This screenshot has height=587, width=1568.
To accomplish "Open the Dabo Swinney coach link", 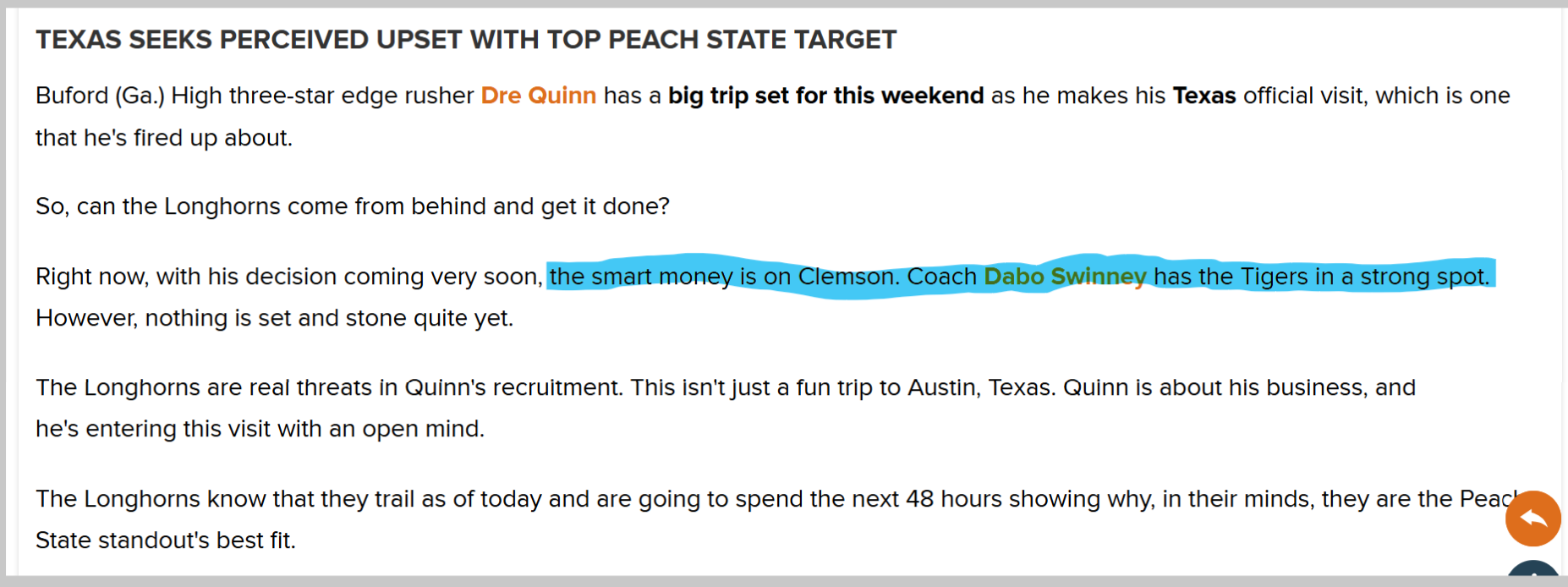I will pyautogui.click(x=1065, y=277).
